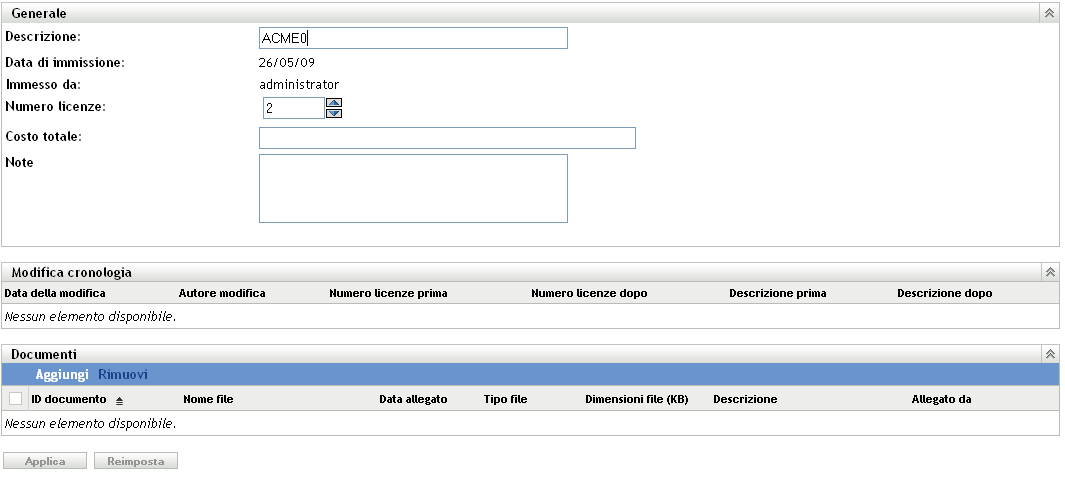This screenshot has width=1065, height=484.
Task: Collapse the Generale panel
Action: (x=1049, y=14)
